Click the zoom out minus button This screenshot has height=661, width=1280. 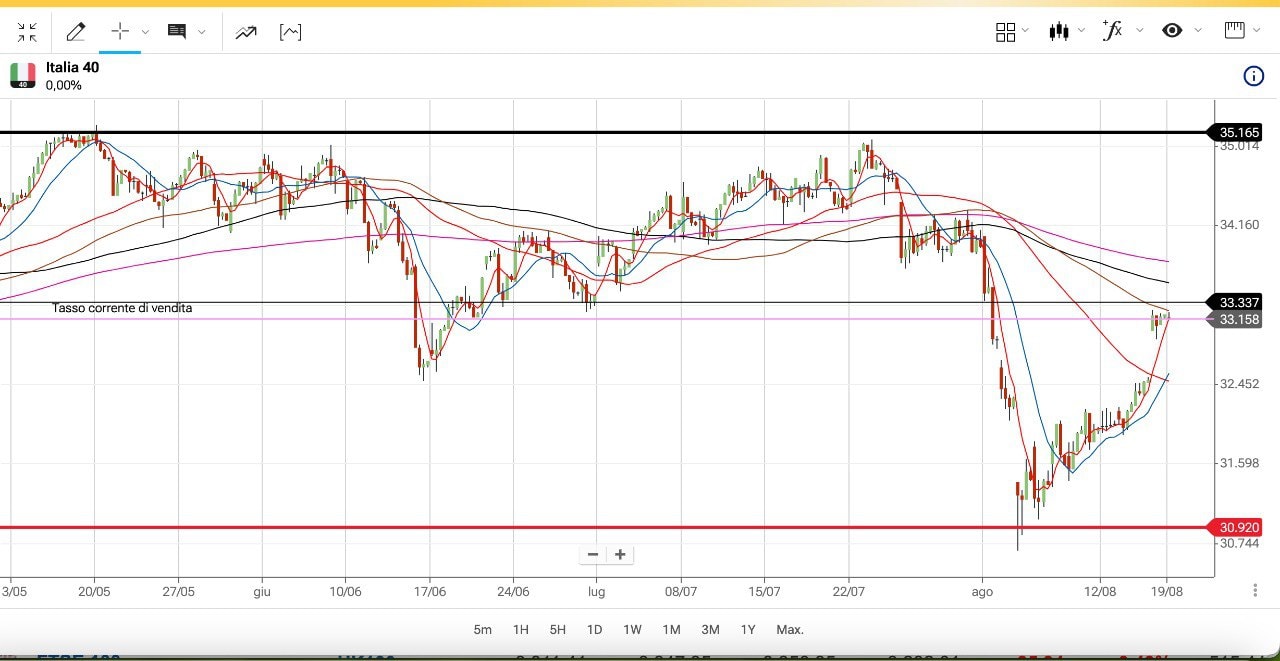[x=593, y=554]
